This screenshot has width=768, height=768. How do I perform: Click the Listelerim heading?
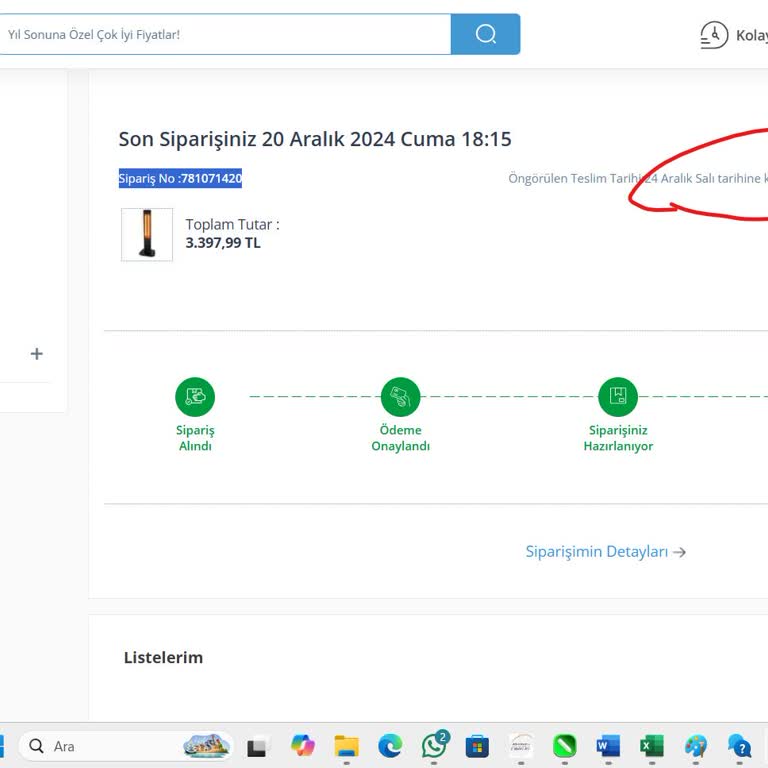click(x=163, y=657)
